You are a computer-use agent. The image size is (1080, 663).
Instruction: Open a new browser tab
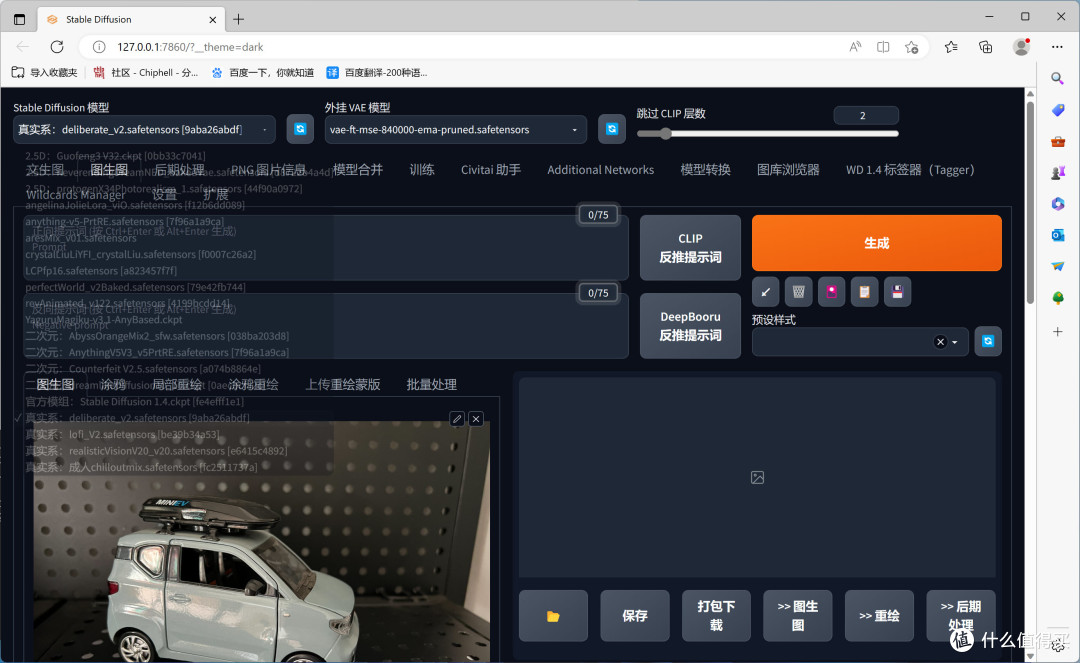[238, 19]
